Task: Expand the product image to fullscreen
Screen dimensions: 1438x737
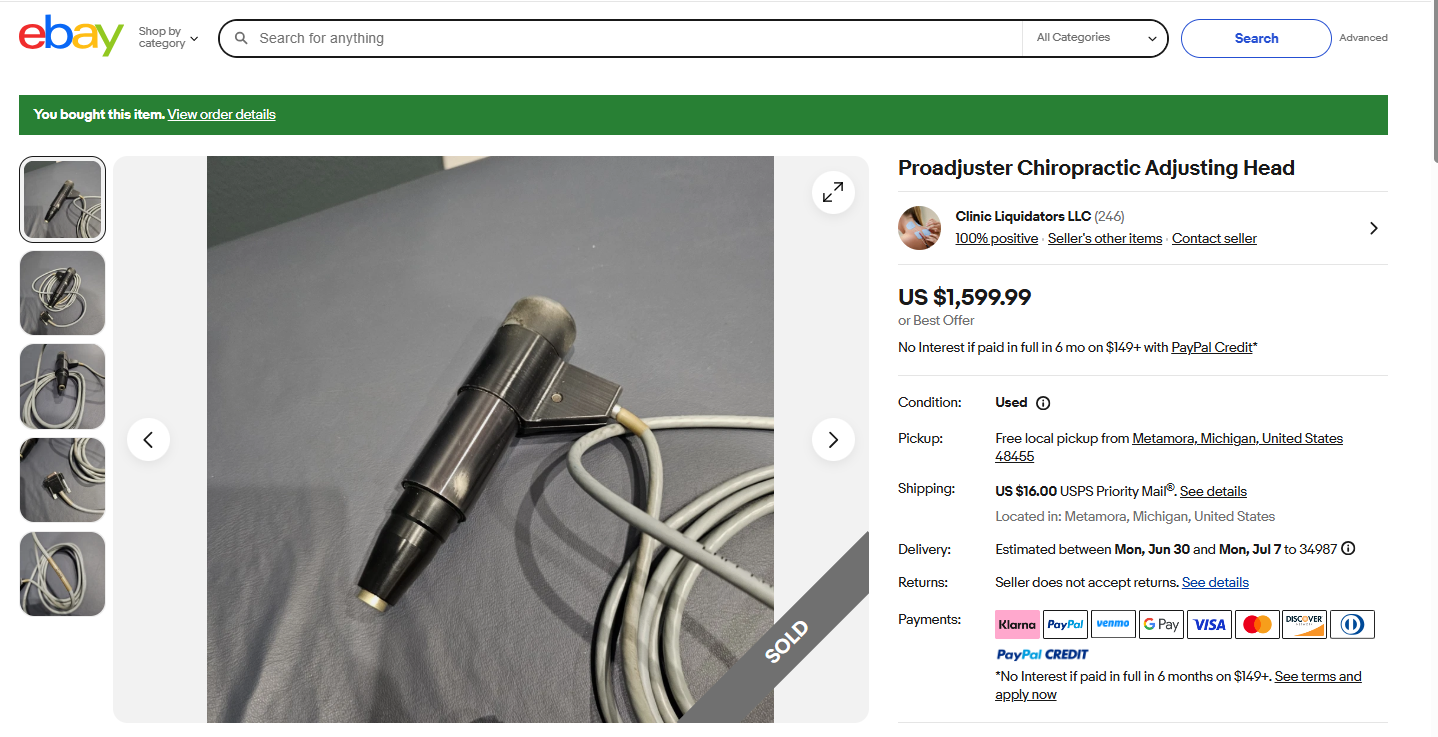Action: pos(833,193)
